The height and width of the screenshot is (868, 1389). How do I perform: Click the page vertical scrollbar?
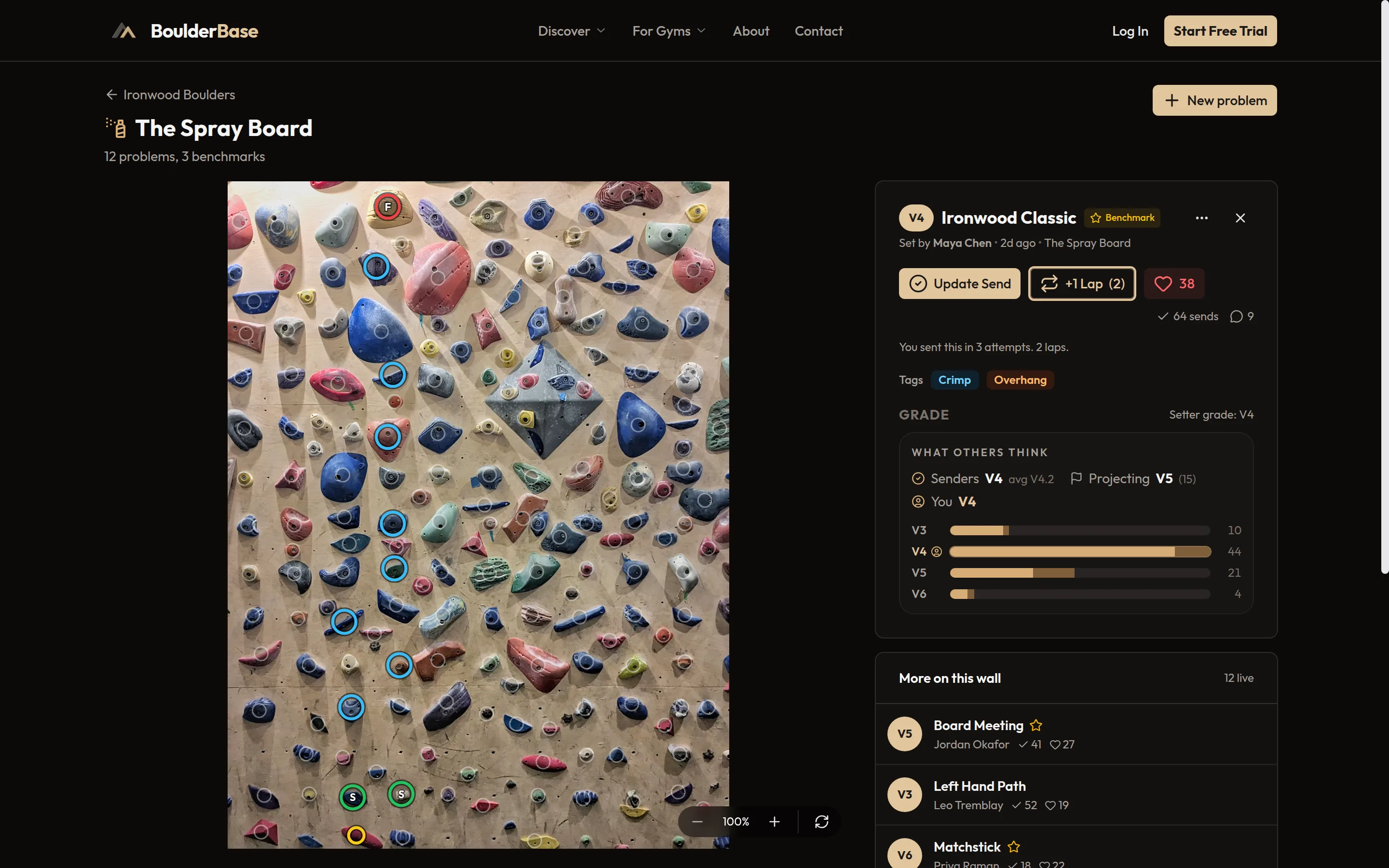coord(1384,287)
